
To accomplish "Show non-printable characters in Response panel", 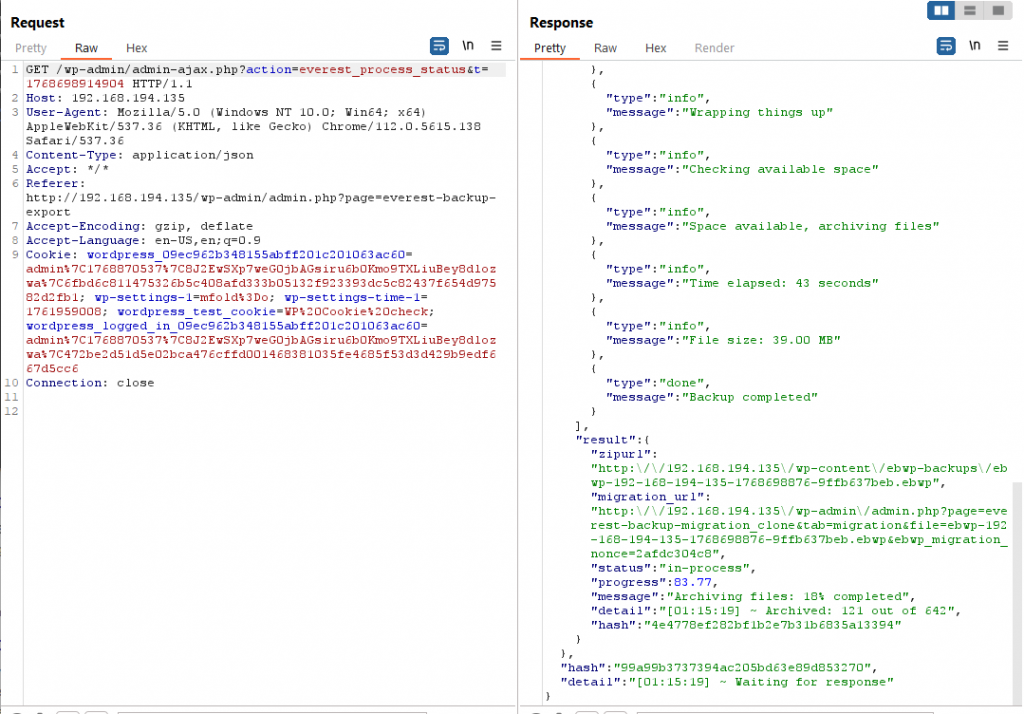I will click(x=974, y=46).
